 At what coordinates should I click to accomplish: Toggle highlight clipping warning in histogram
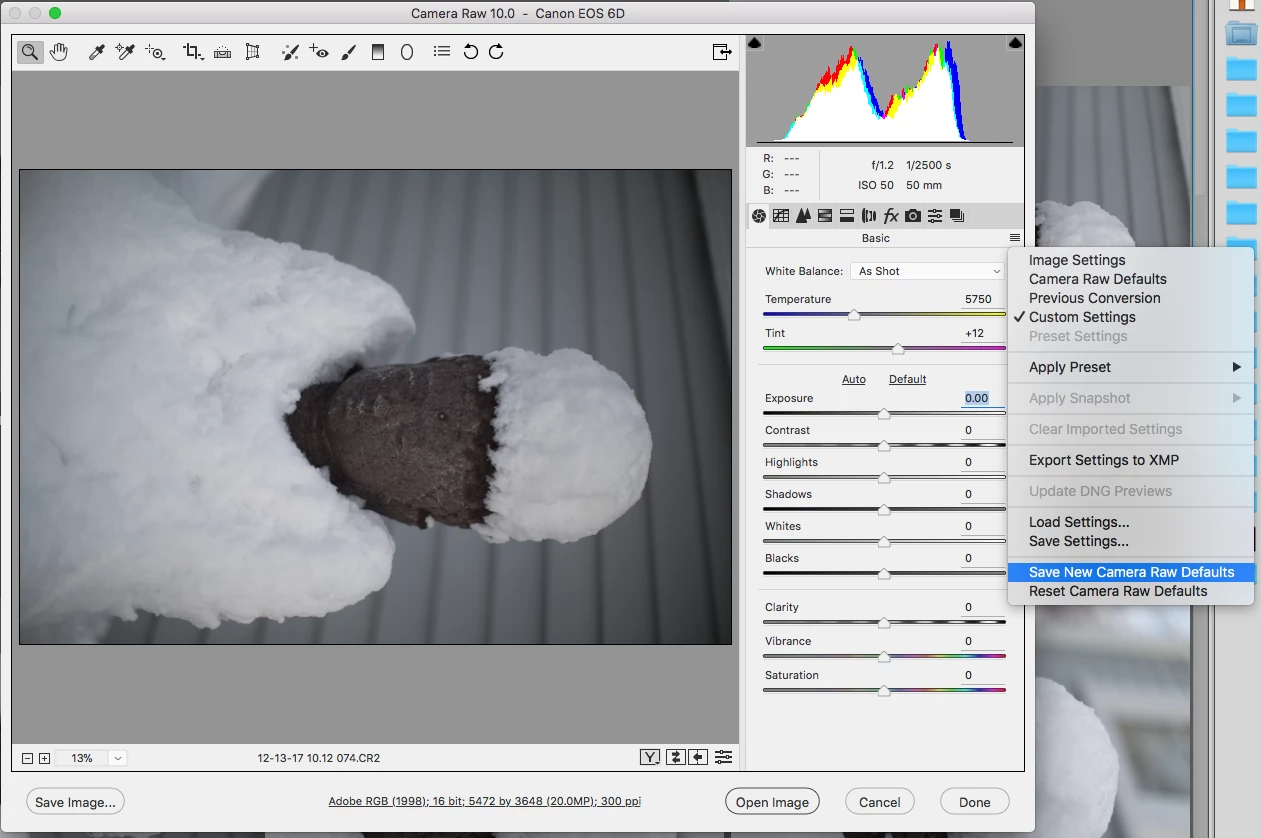click(1015, 43)
